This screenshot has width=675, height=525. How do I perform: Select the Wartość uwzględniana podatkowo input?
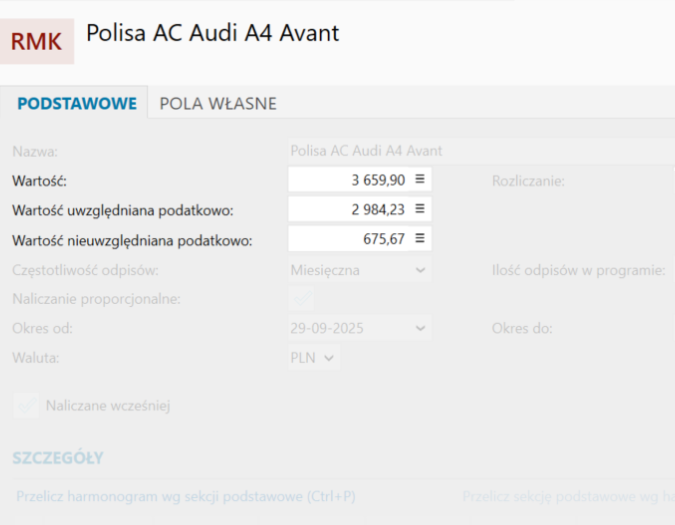tap(350, 209)
